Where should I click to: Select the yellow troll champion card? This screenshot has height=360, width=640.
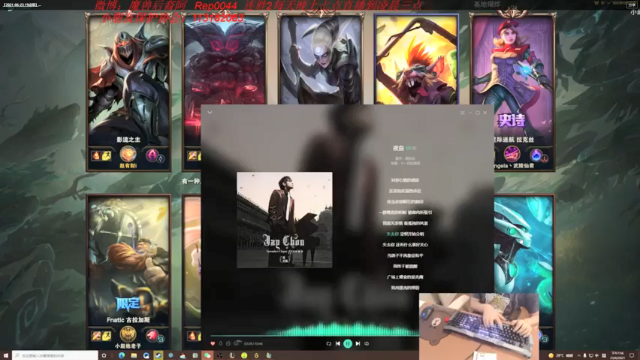pyautogui.click(x=416, y=59)
